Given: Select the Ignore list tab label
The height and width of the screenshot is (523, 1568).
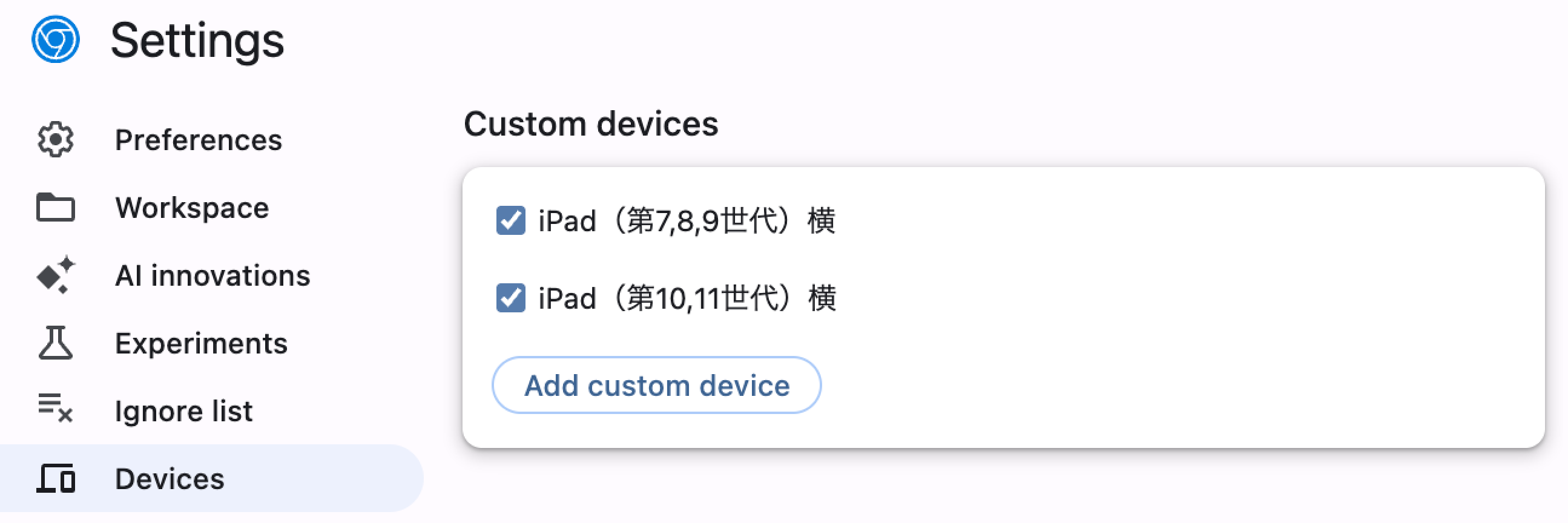Looking at the screenshot, I should point(184,411).
